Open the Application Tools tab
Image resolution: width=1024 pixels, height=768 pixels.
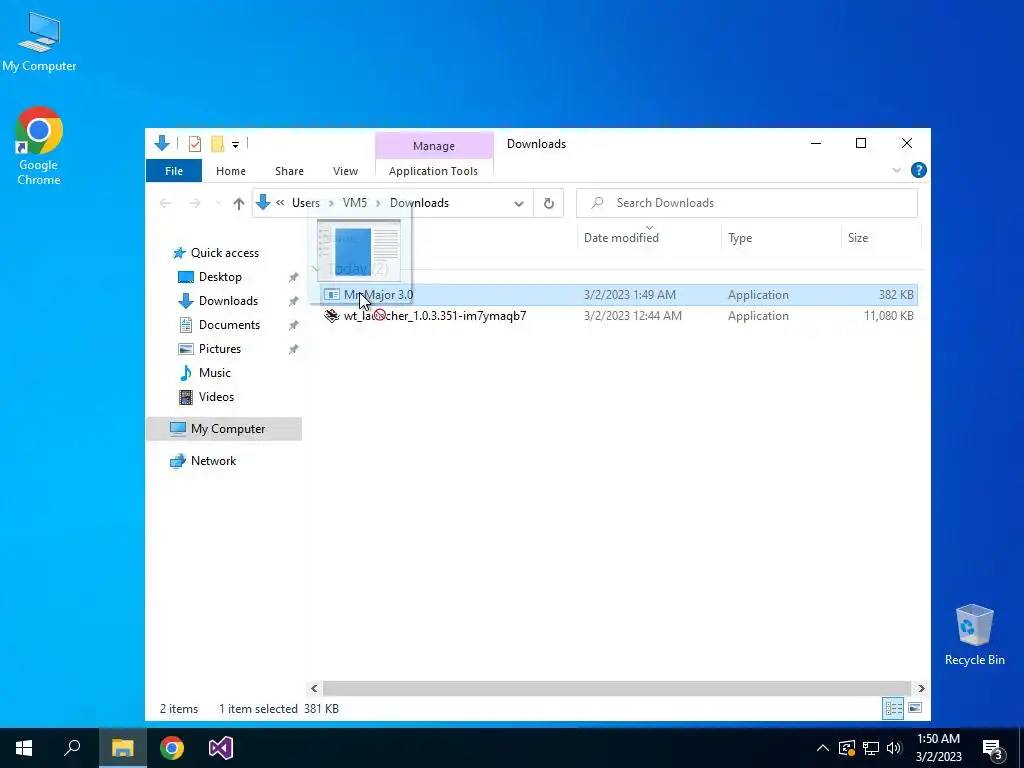(433, 171)
